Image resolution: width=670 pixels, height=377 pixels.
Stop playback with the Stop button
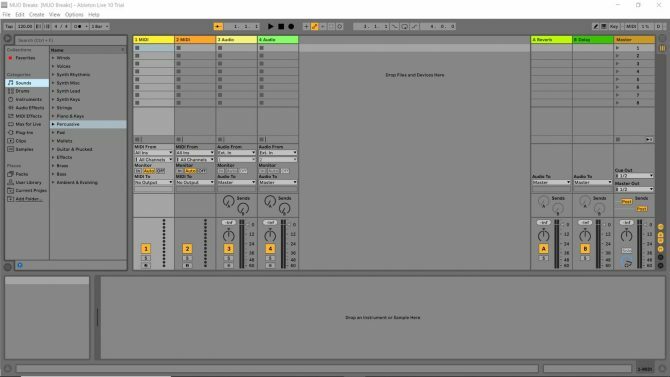[281, 27]
